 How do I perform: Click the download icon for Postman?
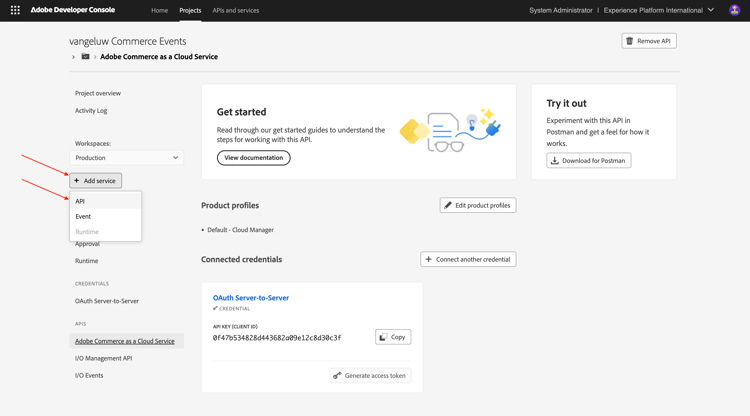point(555,160)
